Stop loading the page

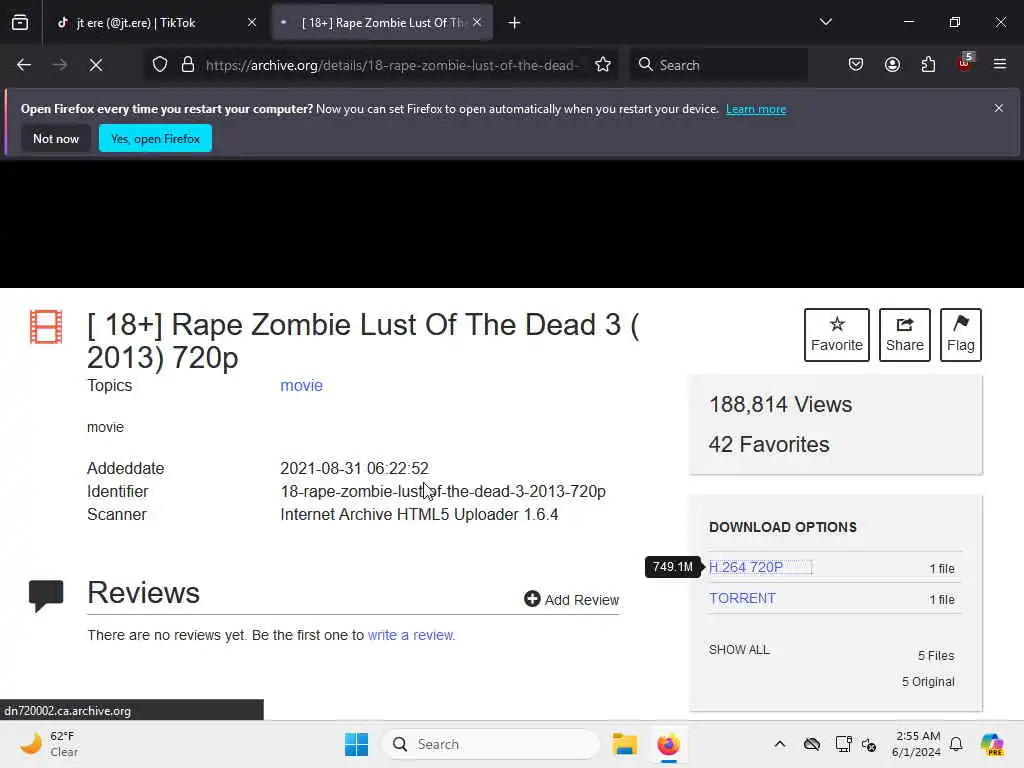pos(96,65)
